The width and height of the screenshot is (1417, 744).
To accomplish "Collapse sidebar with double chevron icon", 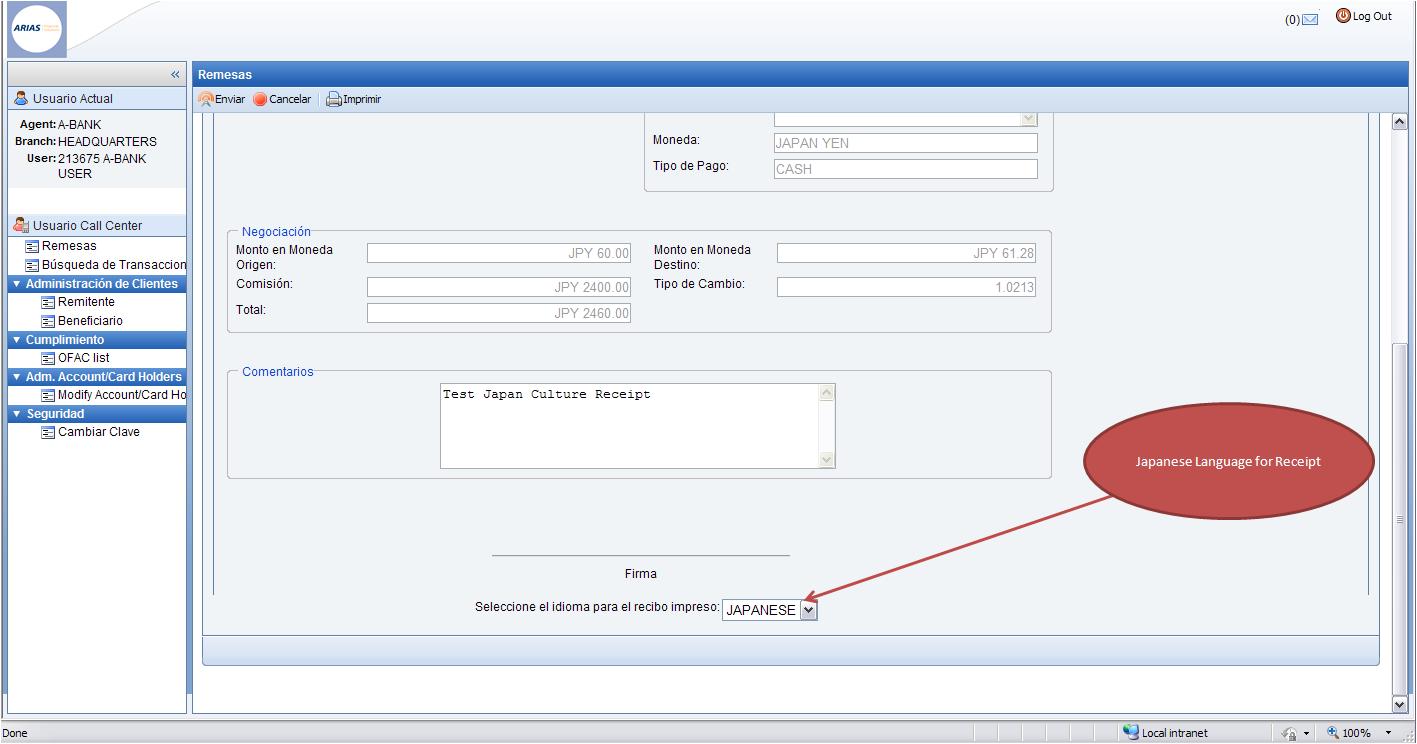I will tap(175, 75).
